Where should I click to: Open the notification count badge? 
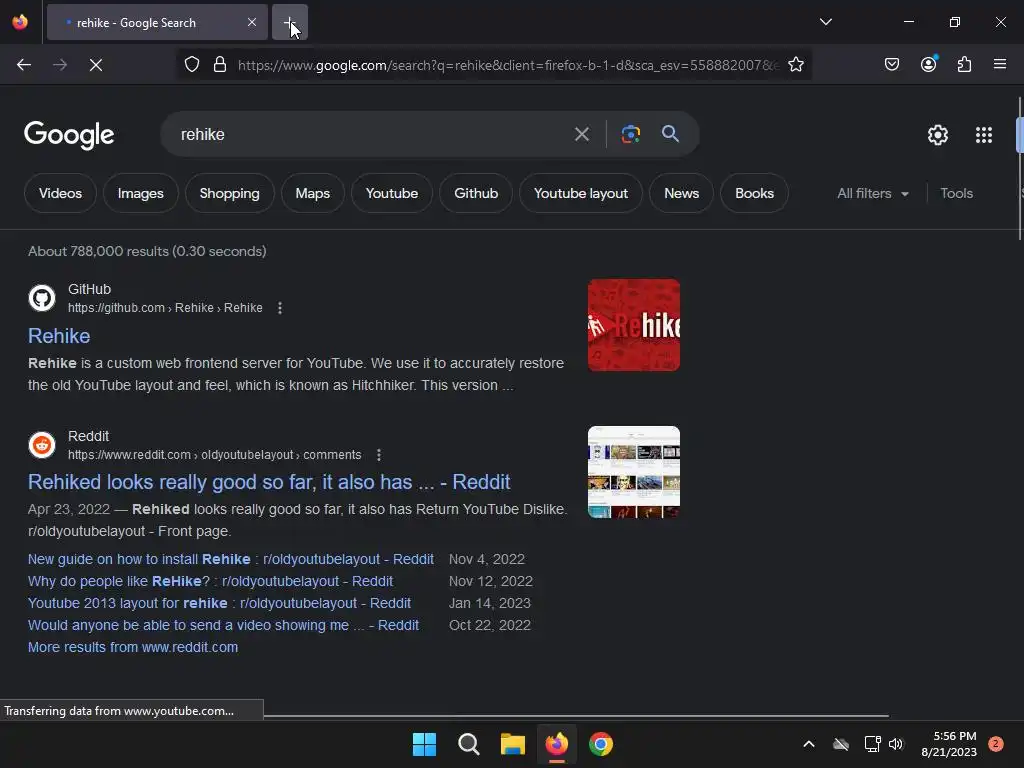click(x=995, y=744)
